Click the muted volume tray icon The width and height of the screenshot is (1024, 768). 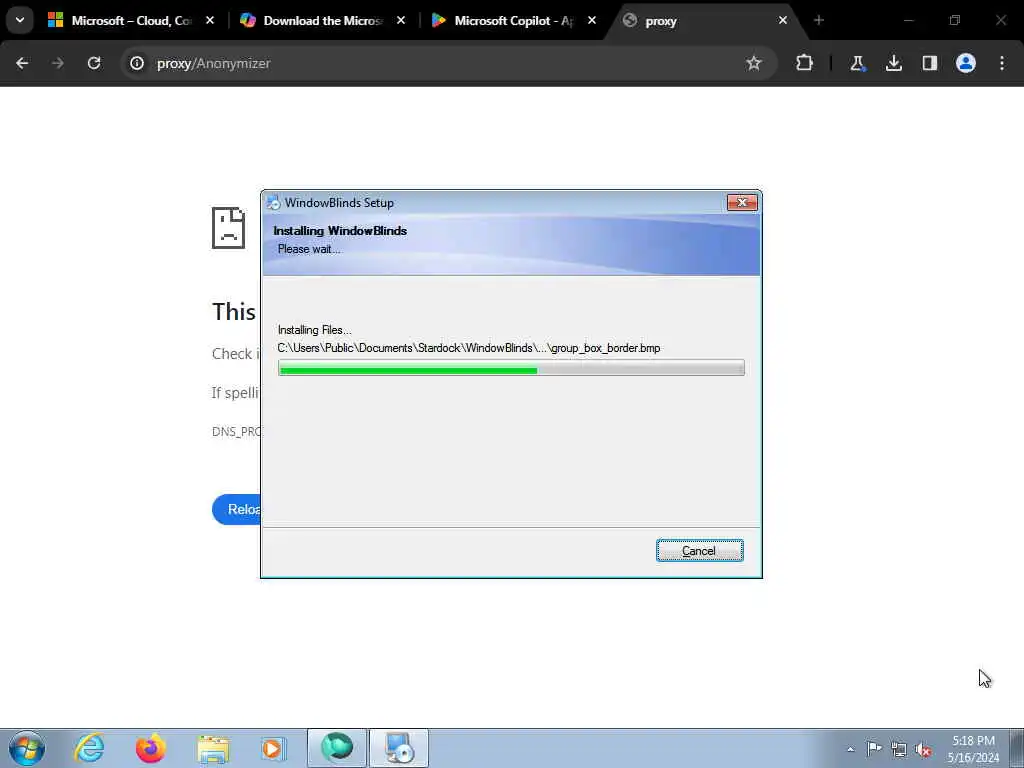pyautogui.click(x=923, y=749)
